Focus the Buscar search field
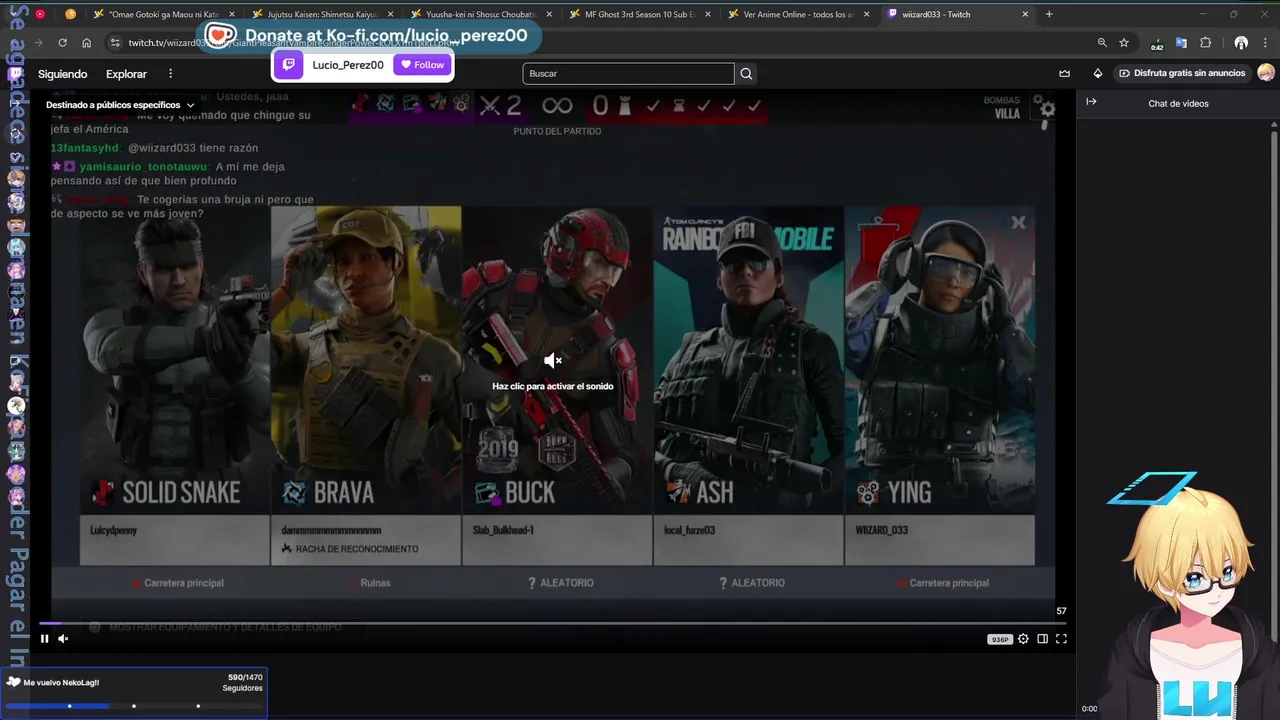 628,73
